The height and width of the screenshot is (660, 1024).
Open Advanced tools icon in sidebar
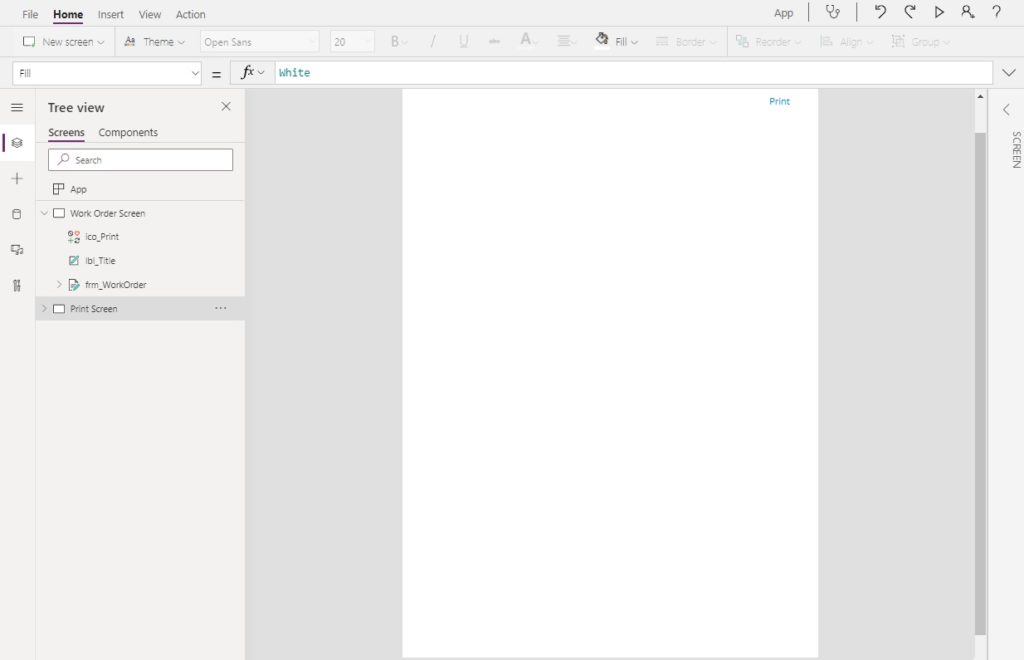coord(17,285)
